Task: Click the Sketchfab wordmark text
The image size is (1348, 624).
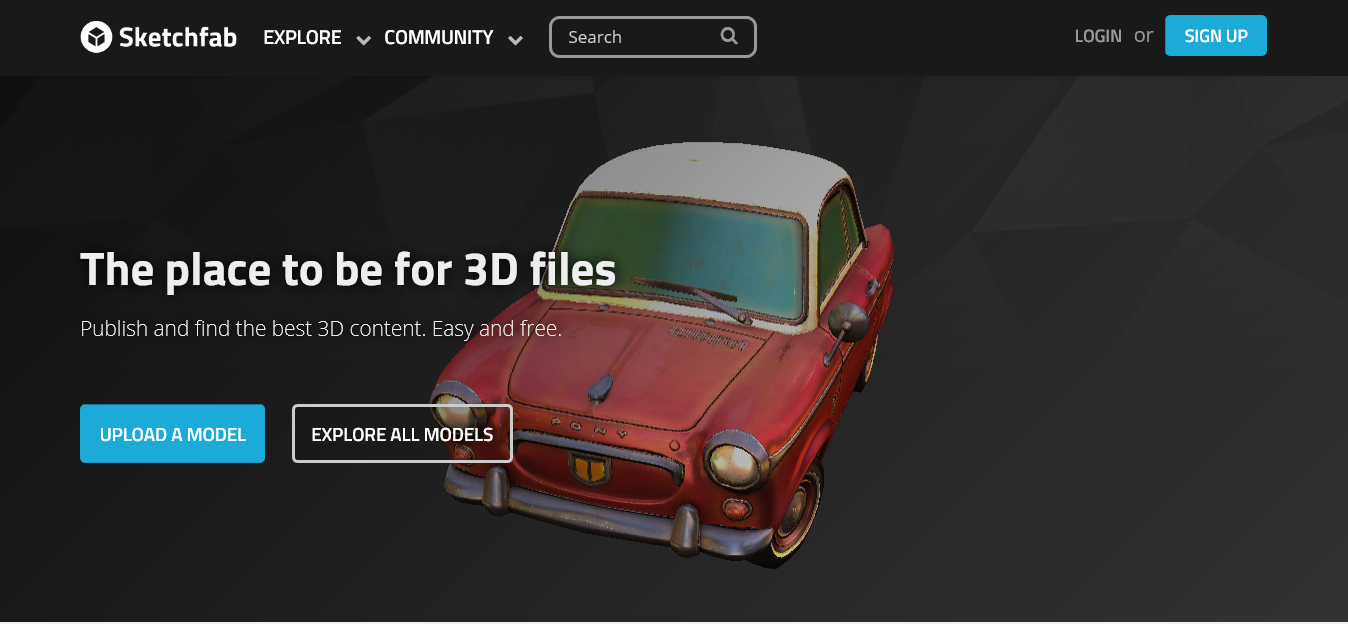Action: coord(177,37)
